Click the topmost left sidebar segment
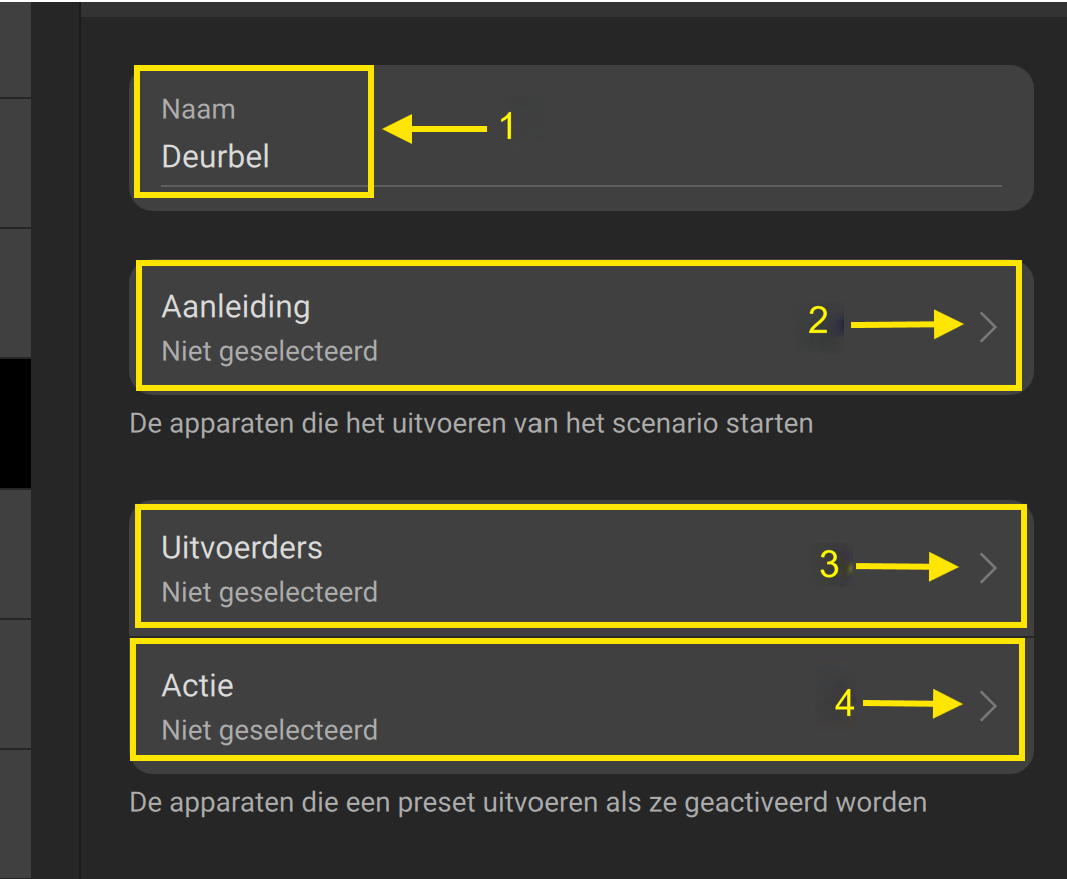1067x879 pixels. (15, 48)
